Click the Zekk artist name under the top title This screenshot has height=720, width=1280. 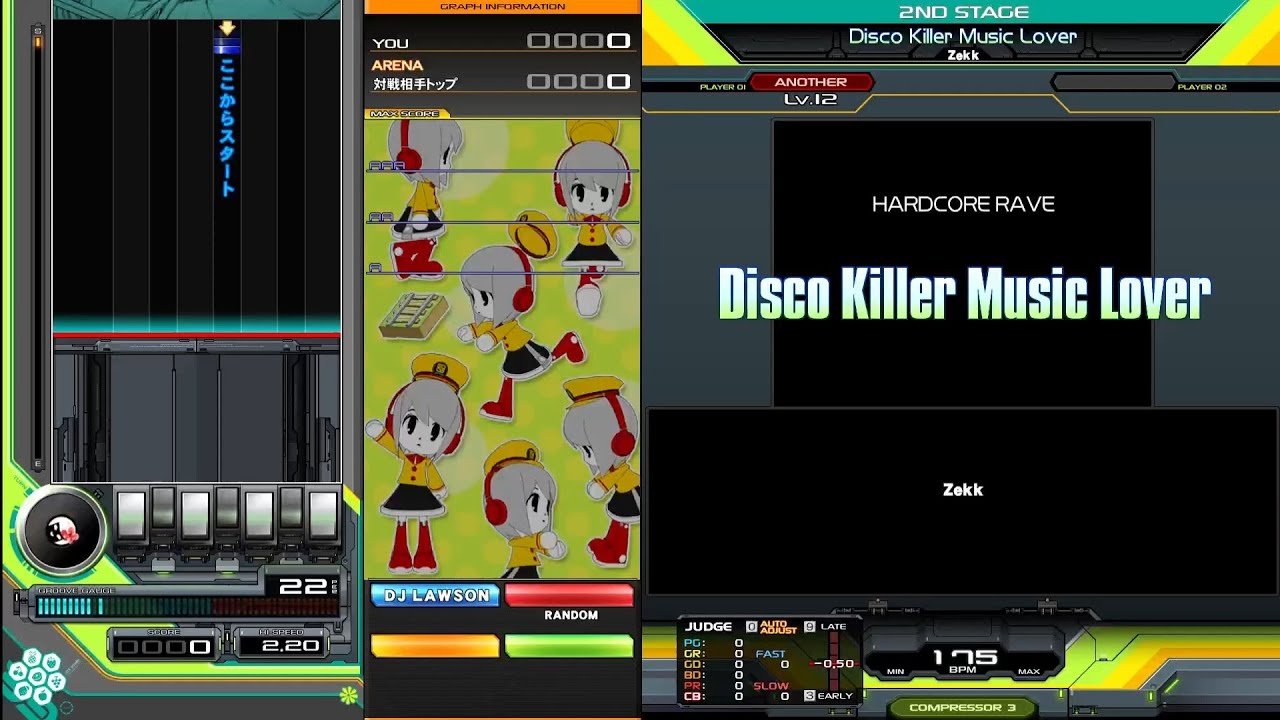click(x=963, y=55)
